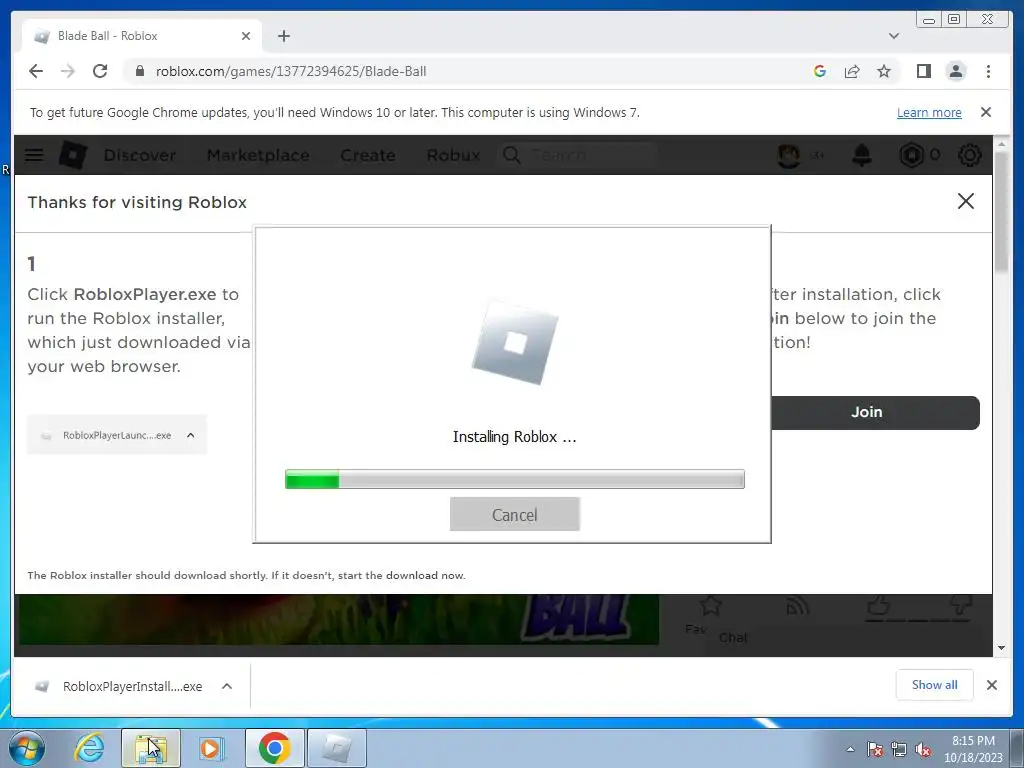
Task: Click the follow feed icon
Action: [x=797, y=607]
